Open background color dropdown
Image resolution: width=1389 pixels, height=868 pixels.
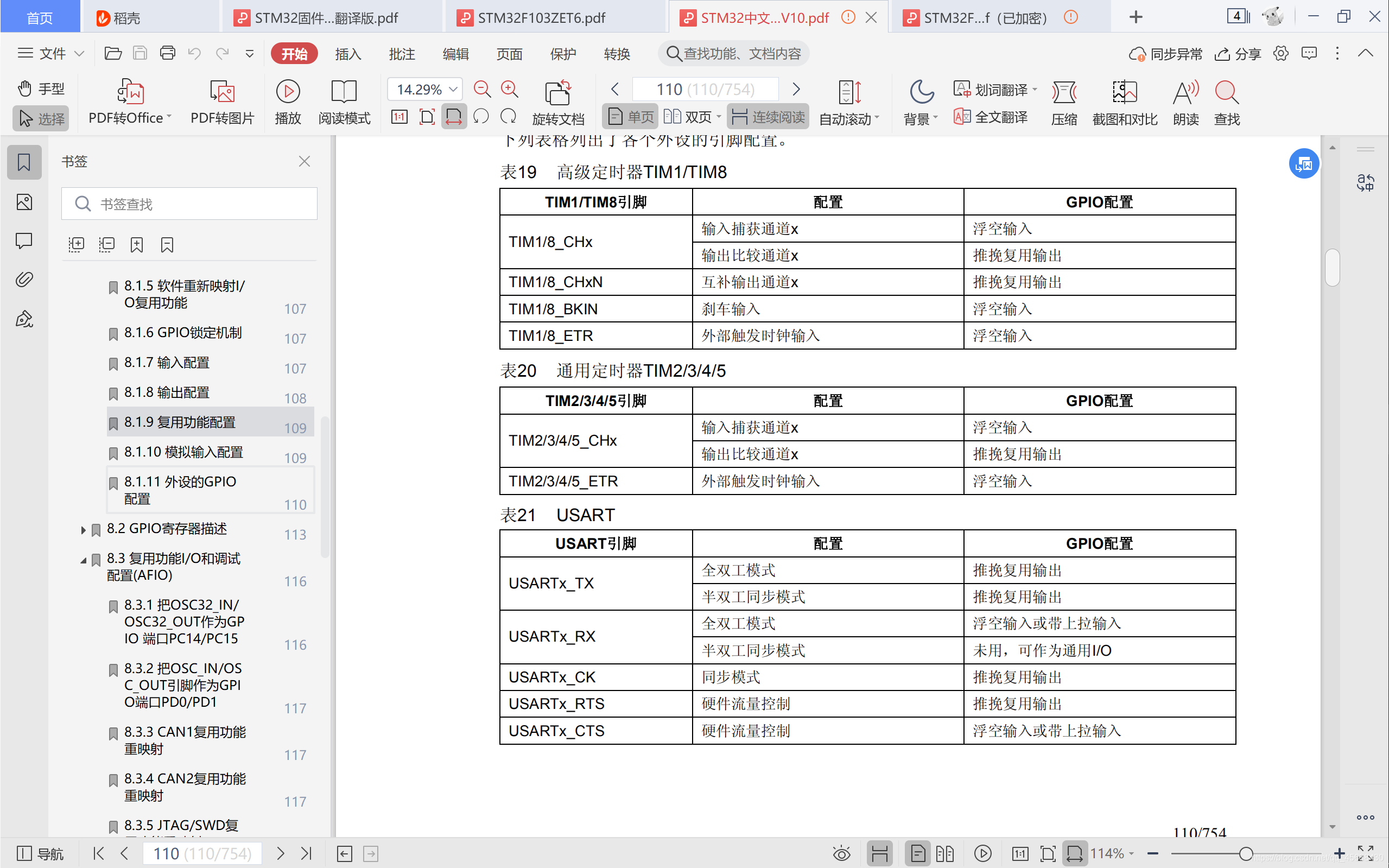pos(921,102)
